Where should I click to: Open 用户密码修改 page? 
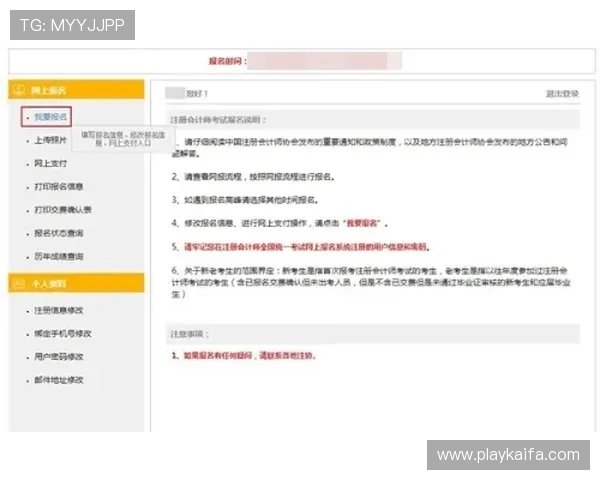[x=59, y=357]
